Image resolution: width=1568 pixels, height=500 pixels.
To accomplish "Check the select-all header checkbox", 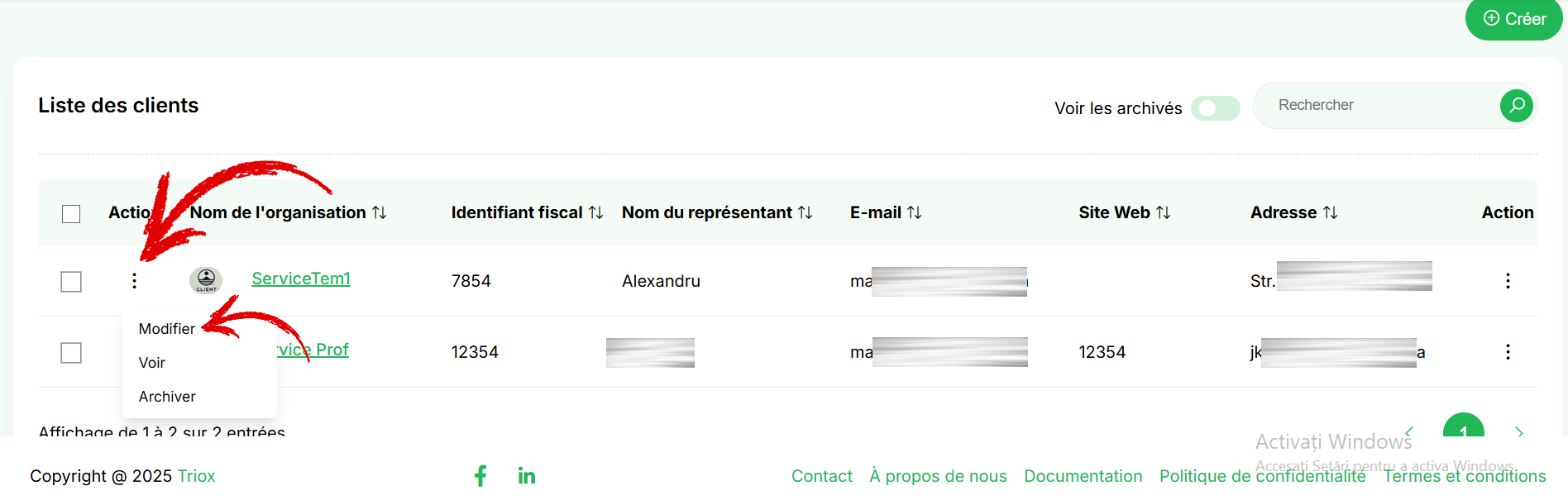I will [x=71, y=214].
